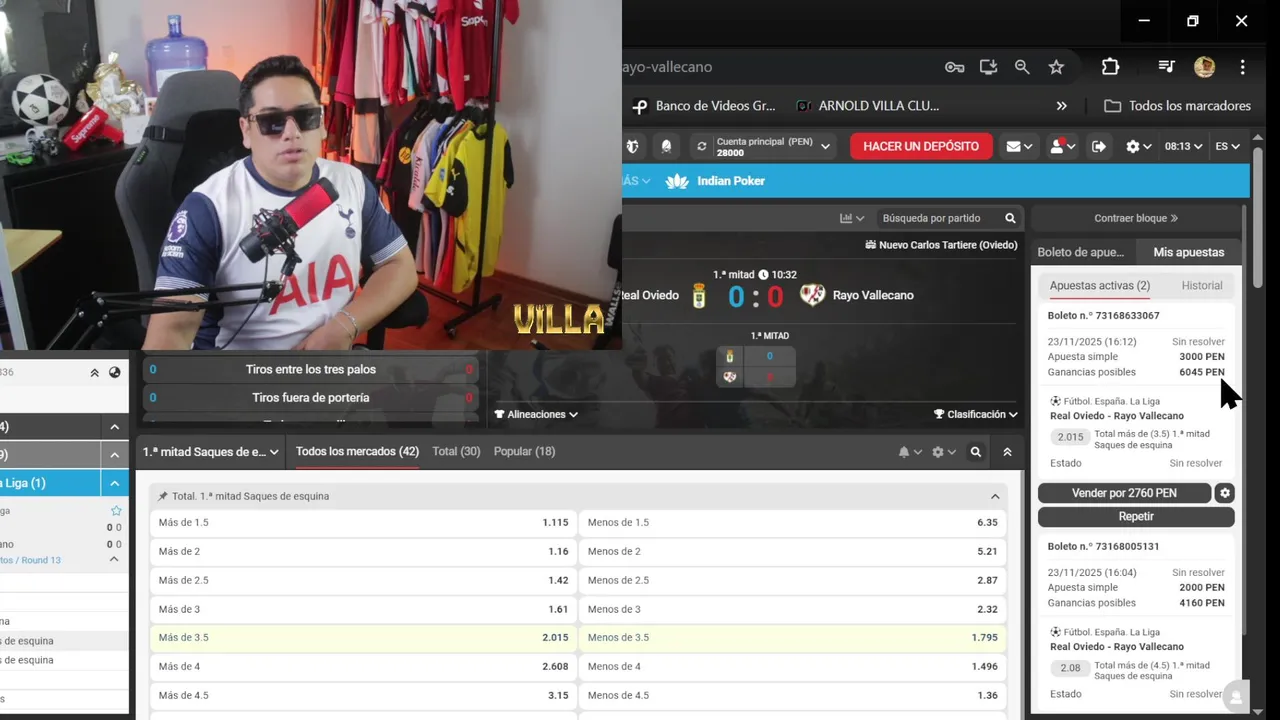Open the Banco de Videos bookmark
The height and width of the screenshot is (720, 1280).
[x=705, y=106]
